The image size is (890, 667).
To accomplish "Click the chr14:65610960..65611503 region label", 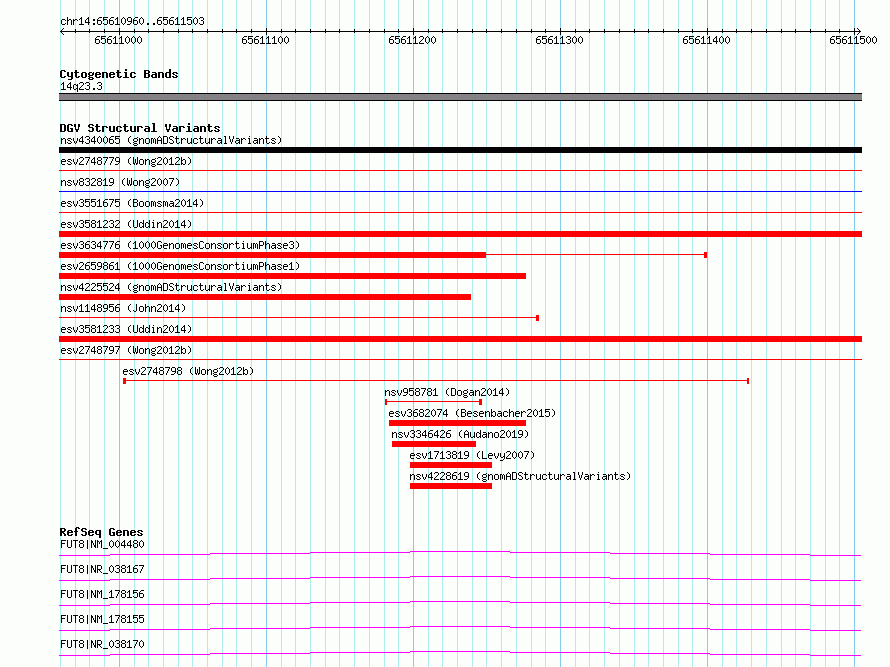I will coord(132,21).
